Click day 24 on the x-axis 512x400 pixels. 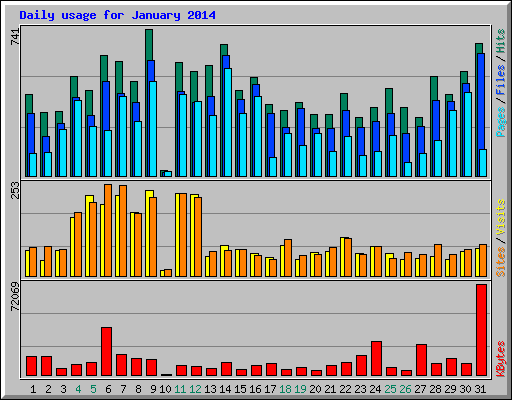click(x=375, y=389)
